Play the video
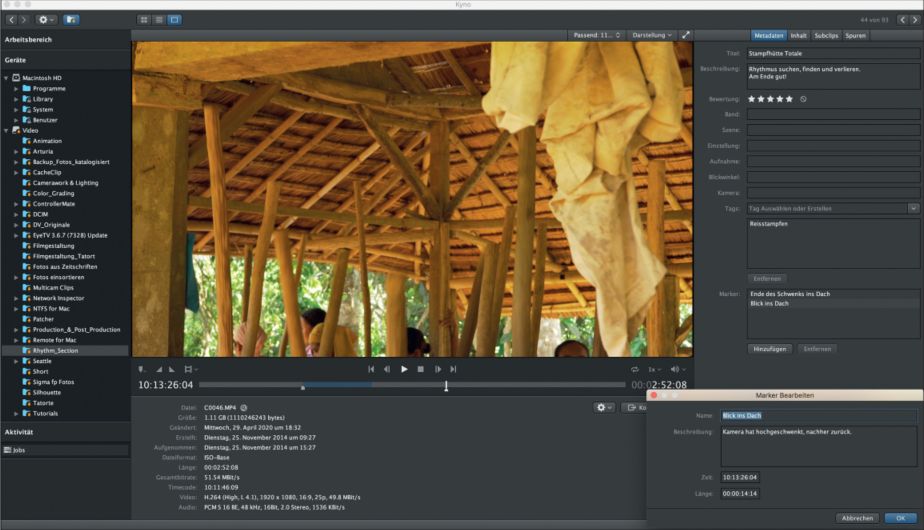This screenshot has height=530, width=924. [404, 370]
